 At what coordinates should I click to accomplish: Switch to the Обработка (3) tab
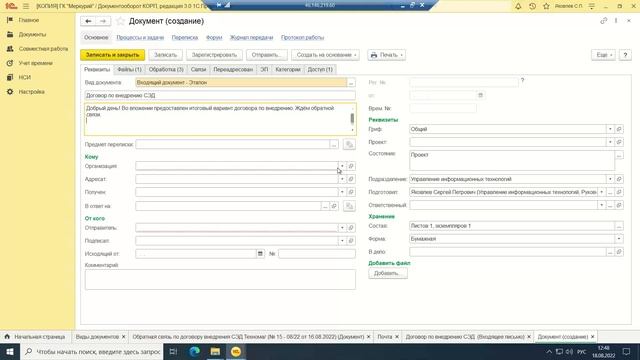tap(166, 70)
